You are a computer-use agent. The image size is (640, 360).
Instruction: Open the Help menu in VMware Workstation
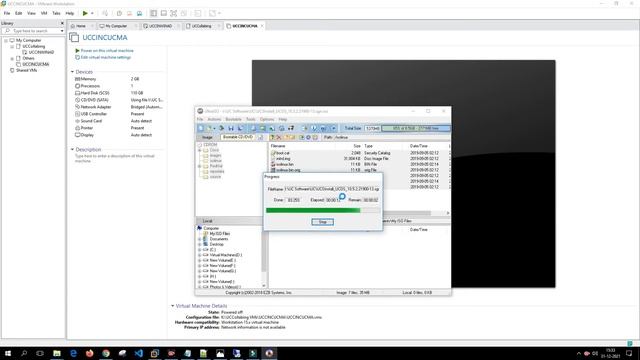[70, 13]
